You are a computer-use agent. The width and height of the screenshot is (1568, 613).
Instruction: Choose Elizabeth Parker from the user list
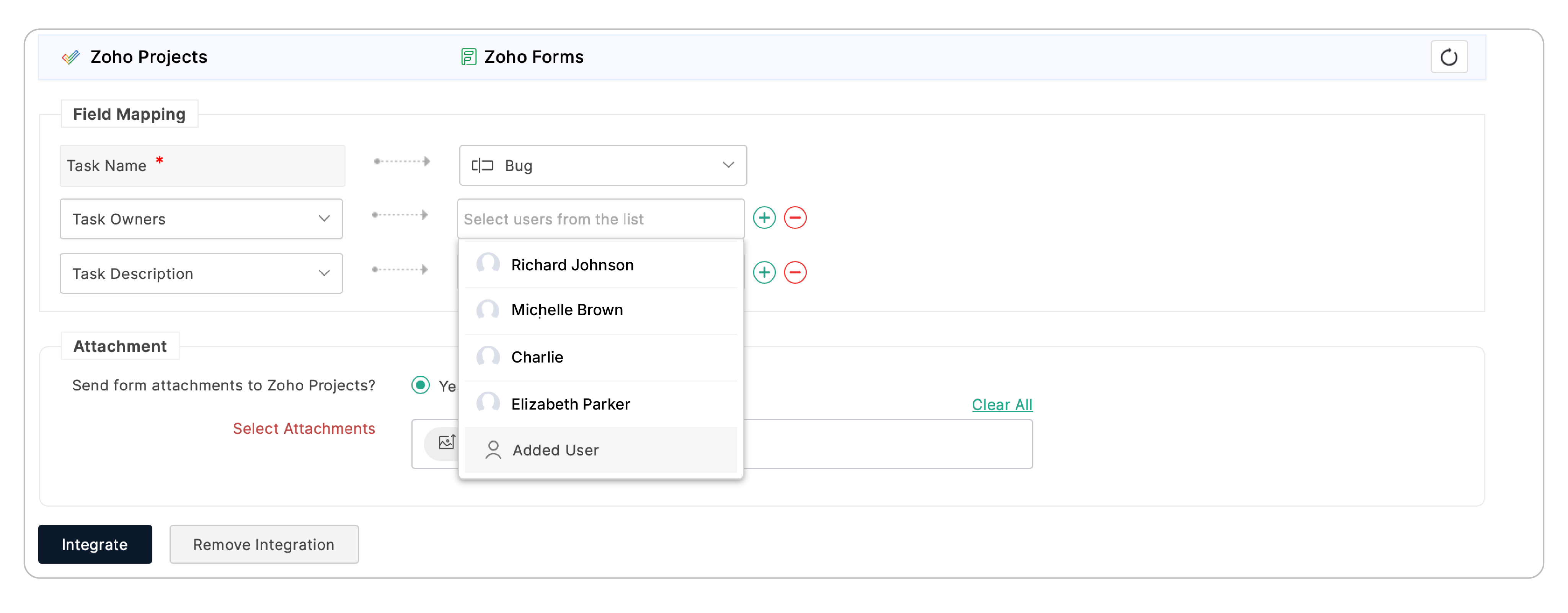570,405
